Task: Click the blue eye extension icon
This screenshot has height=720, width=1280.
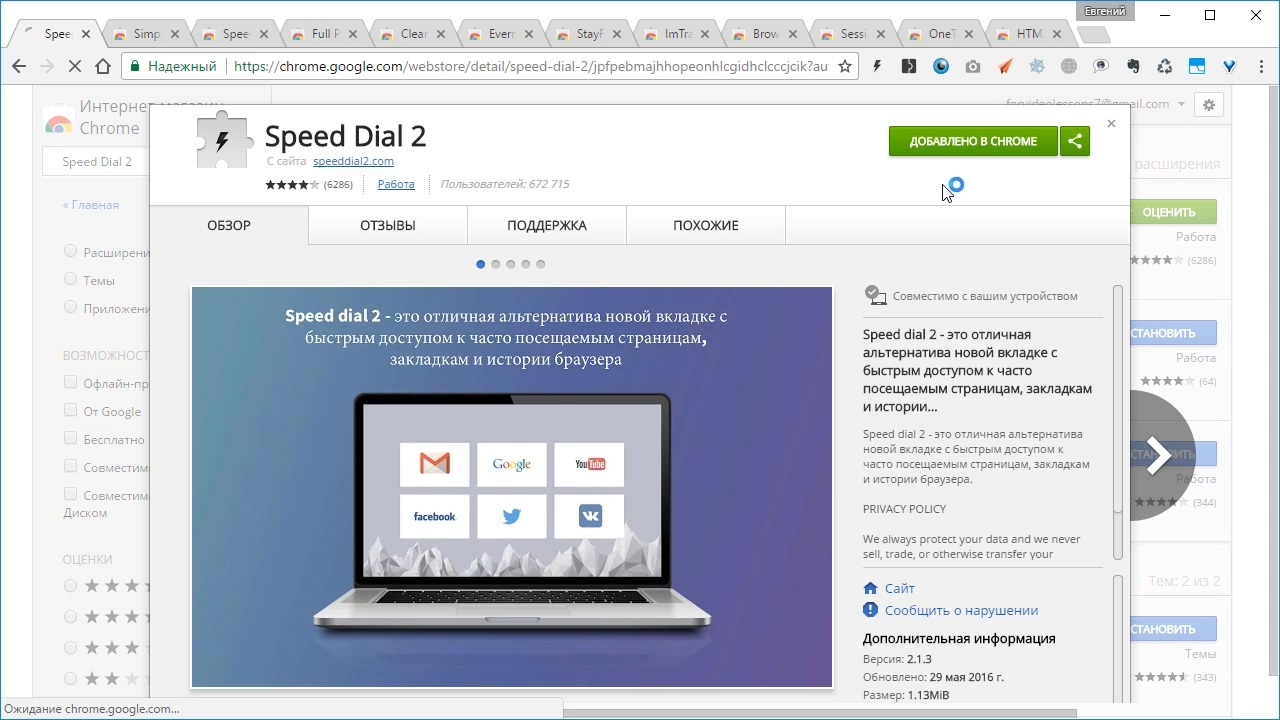Action: pos(941,67)
